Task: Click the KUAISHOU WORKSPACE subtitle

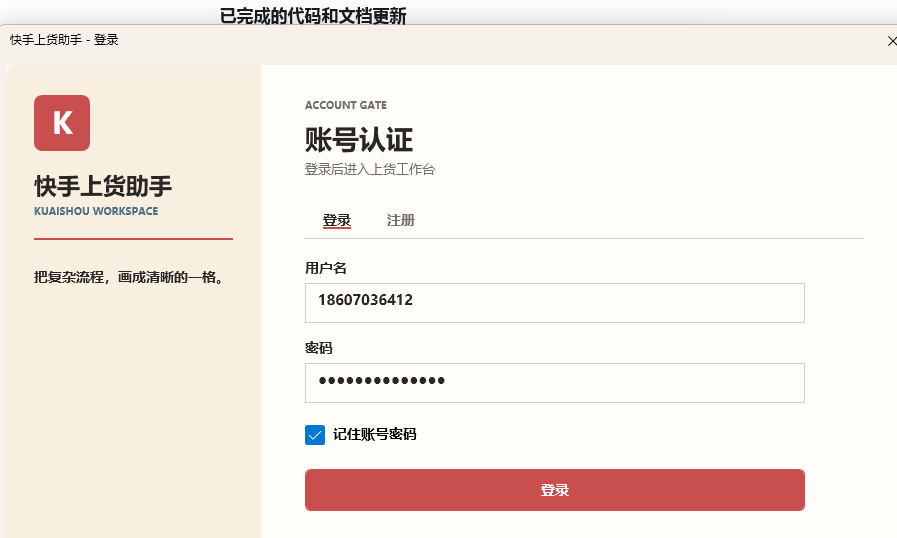Action: tap(96, 211)
